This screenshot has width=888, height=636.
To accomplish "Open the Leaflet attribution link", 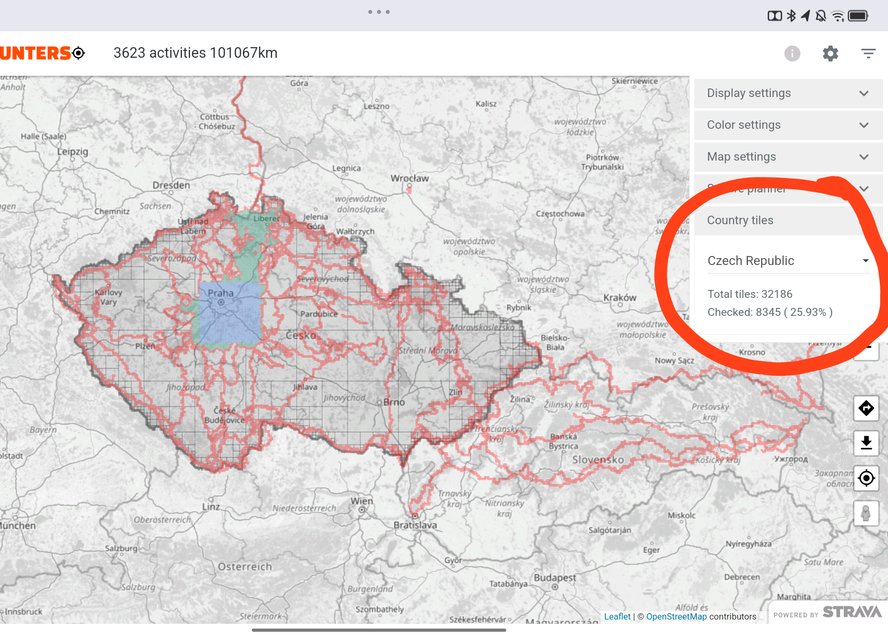I will pos(617,617).
